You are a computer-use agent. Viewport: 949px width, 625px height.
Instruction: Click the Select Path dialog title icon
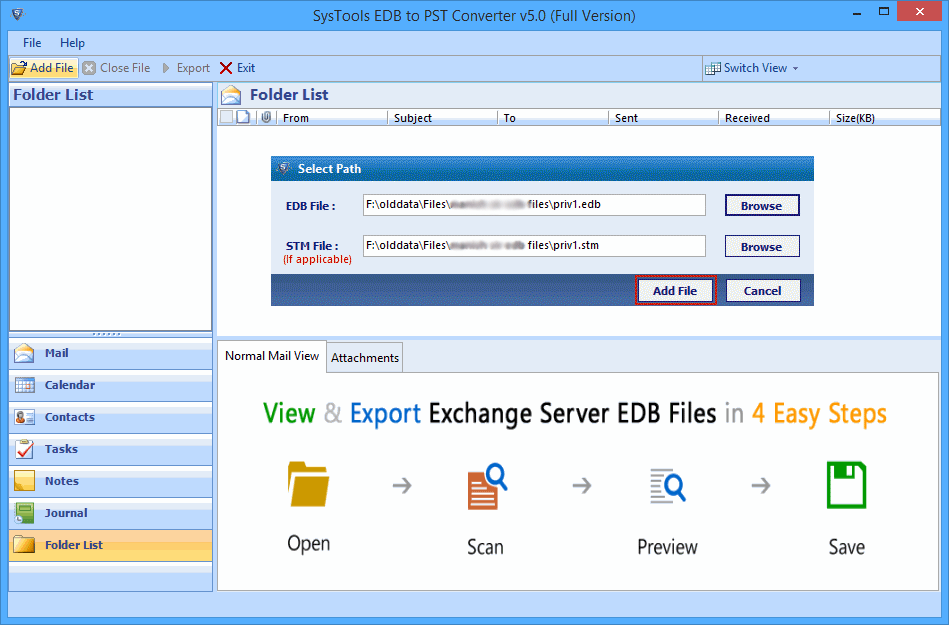coord(283,168)
